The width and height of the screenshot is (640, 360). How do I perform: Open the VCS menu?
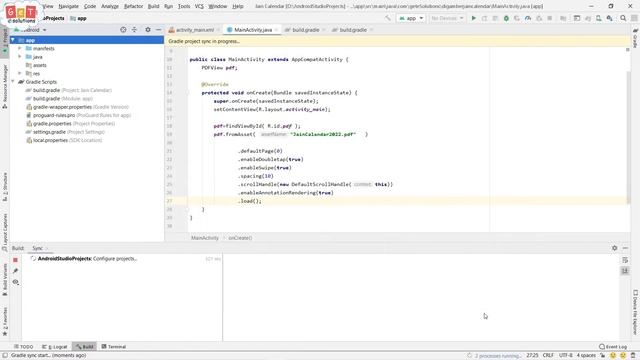[199, 6]
